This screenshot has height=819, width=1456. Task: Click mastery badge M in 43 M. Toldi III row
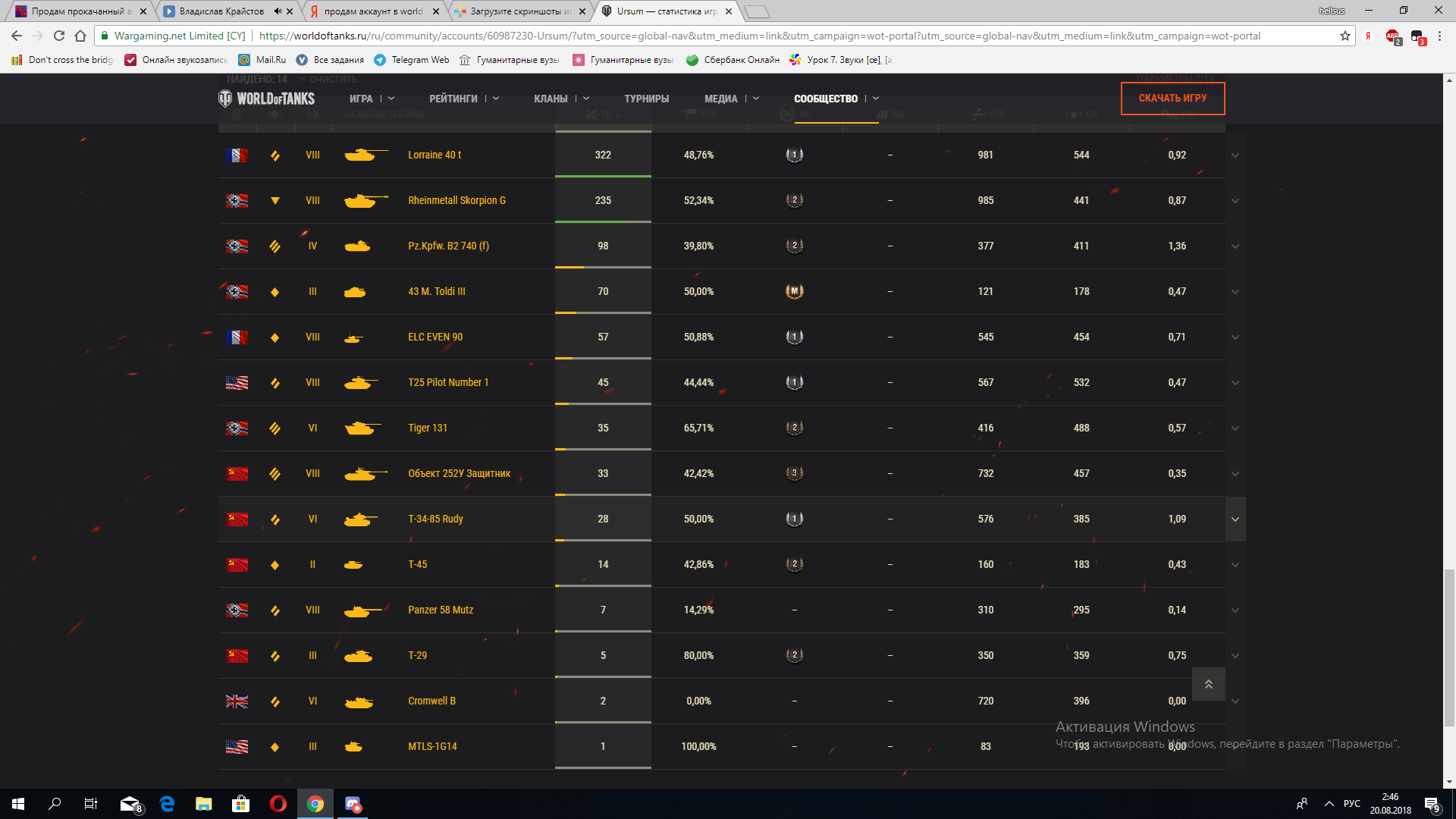click(794, 291)
